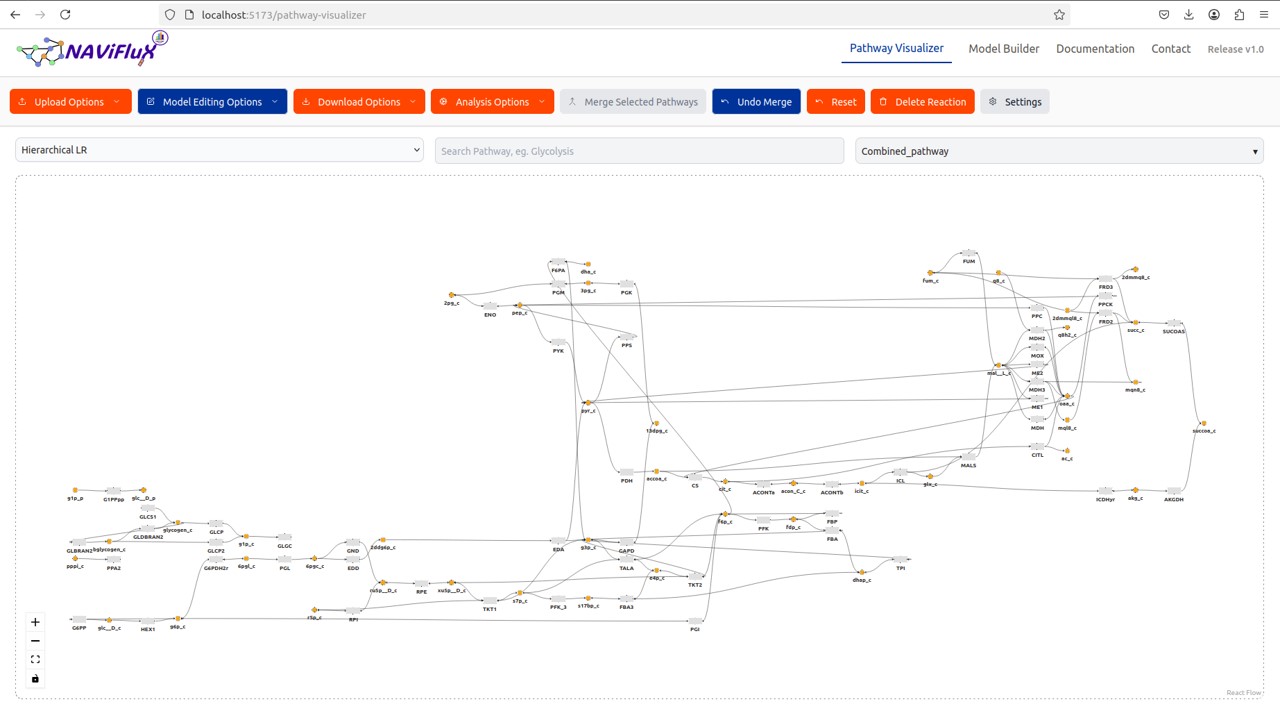Expand the Download Options dropdown

pos(359,102)
